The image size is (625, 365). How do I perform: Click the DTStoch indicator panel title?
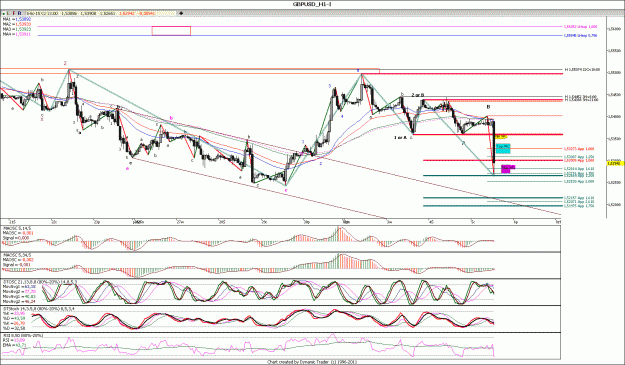tap(40, 309)
